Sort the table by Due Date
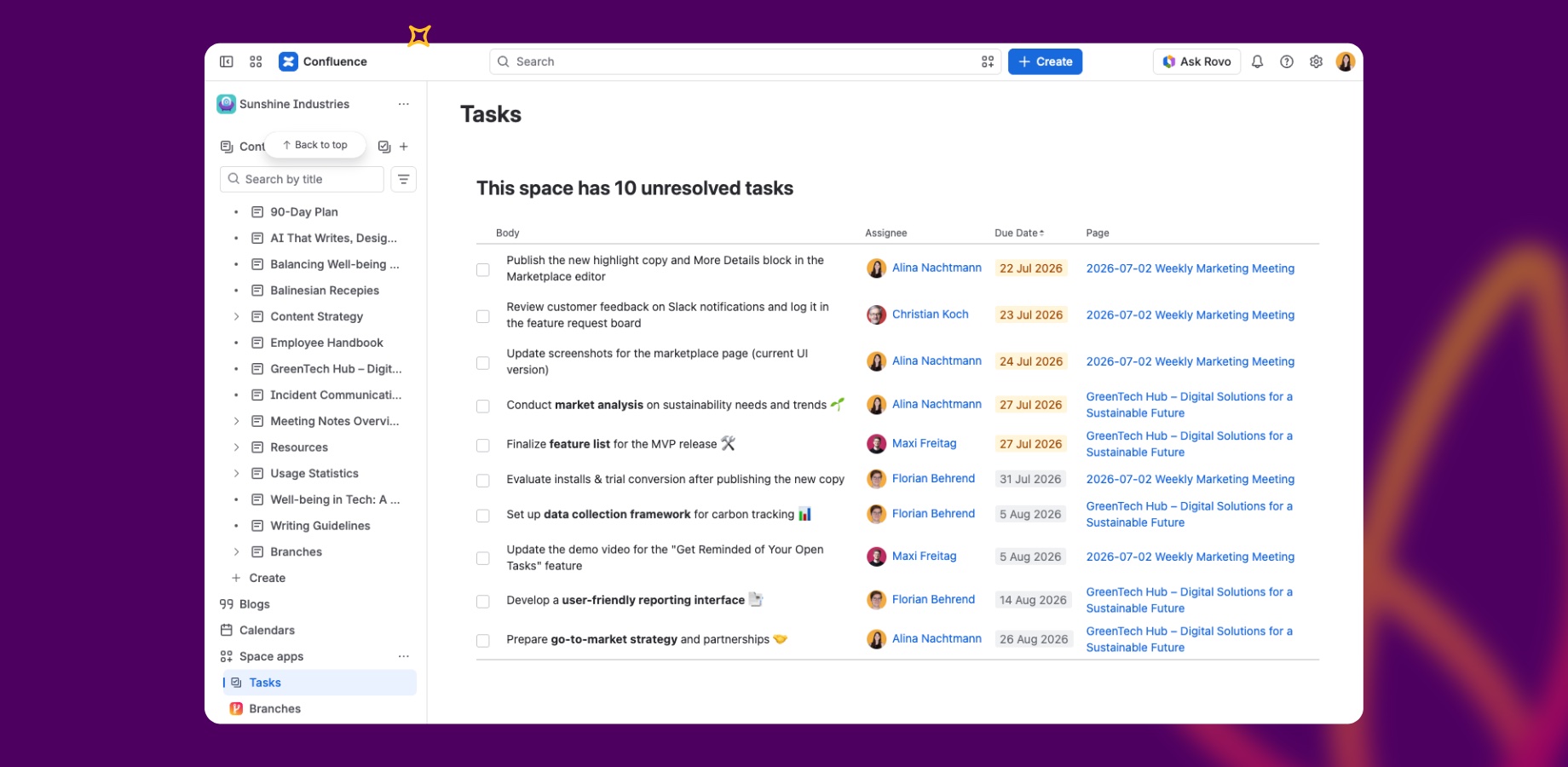The image size is (1568, 767). [x=1019, y=233]
